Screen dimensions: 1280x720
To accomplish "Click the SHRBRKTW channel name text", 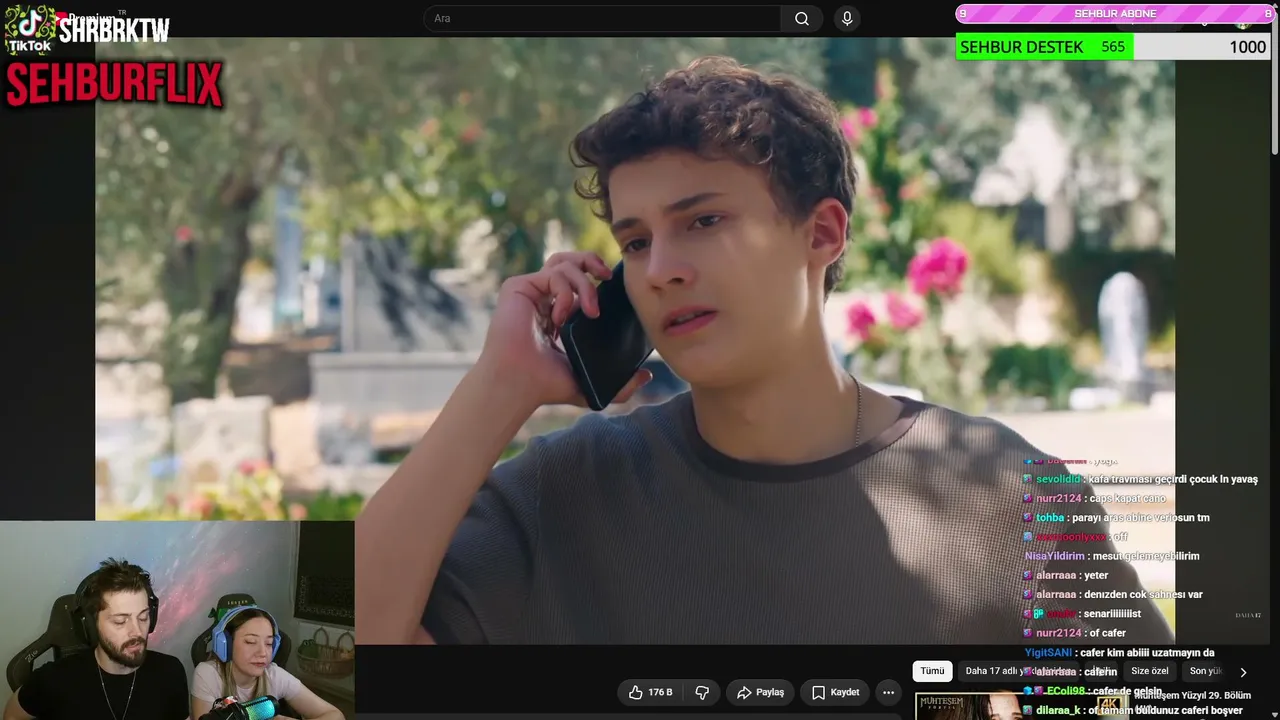I will click(114, 30).
